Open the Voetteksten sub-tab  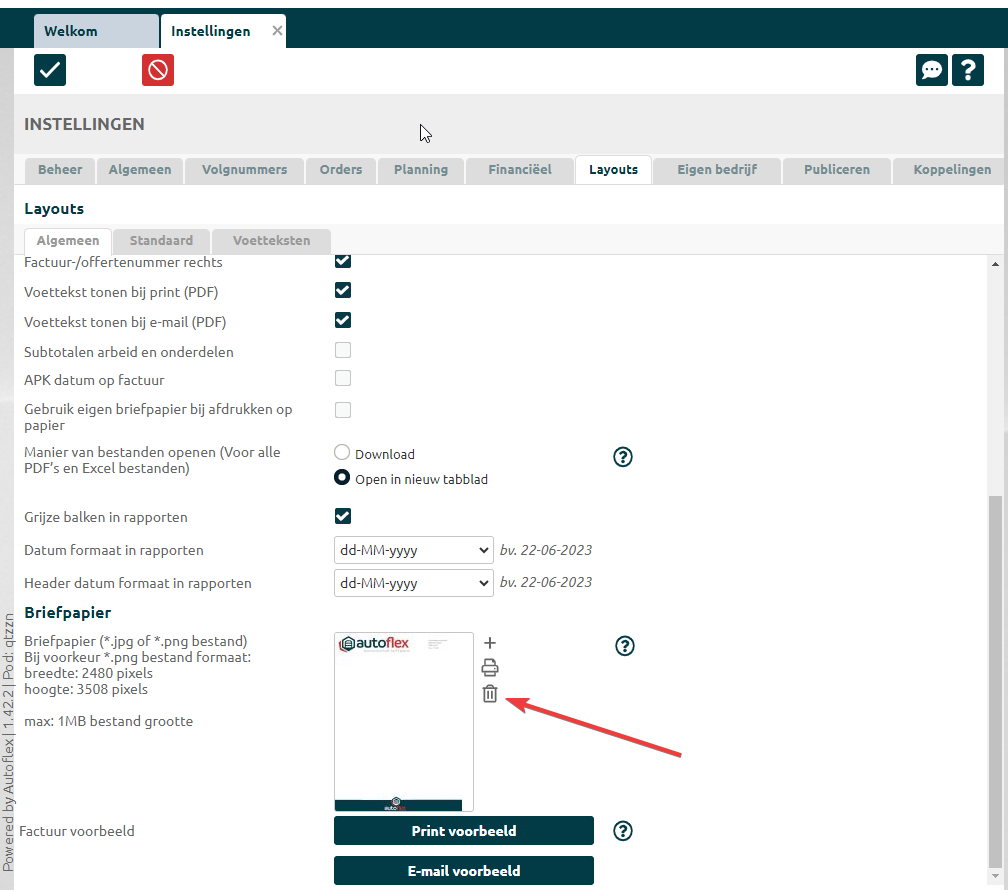coord(271,241)
